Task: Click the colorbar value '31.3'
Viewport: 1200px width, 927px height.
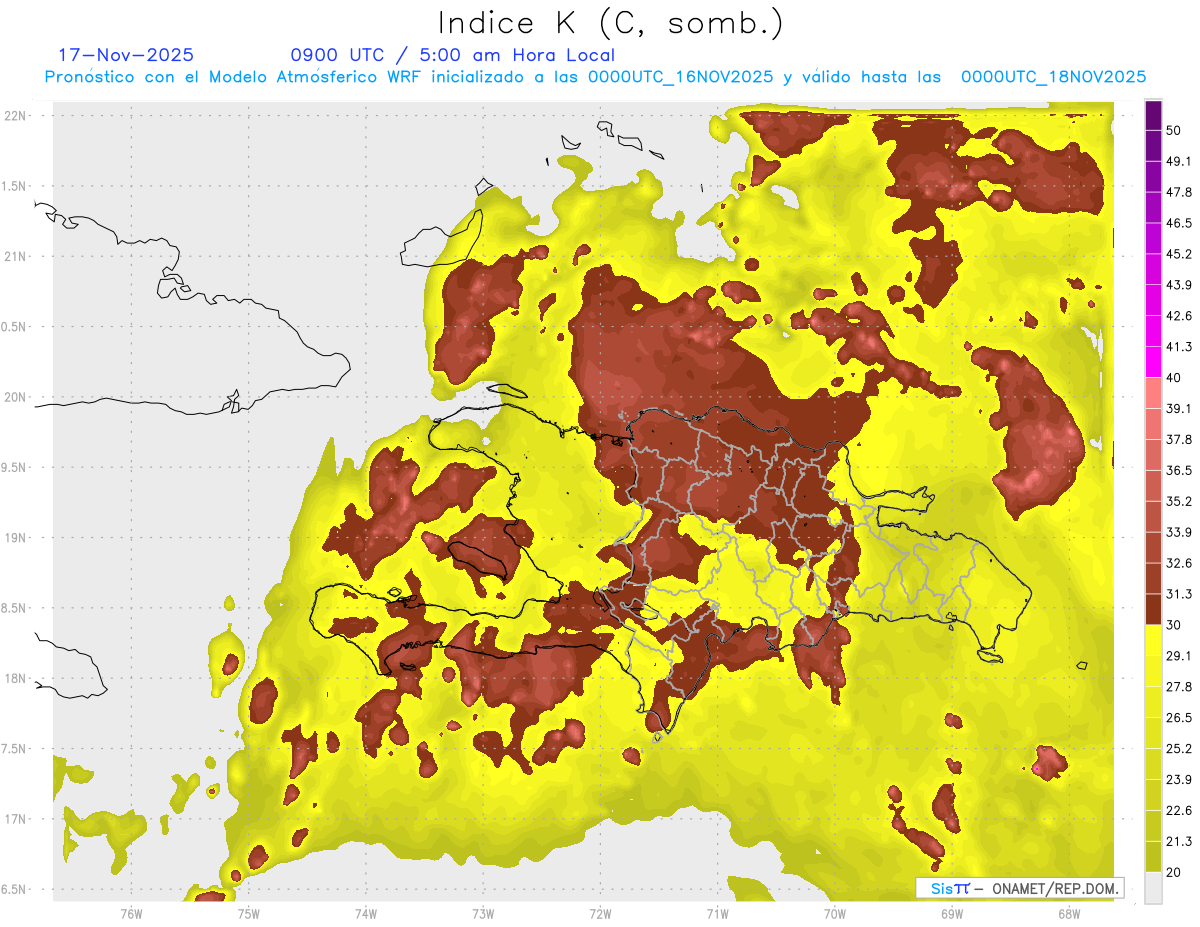Action: tap(1179, 594)
